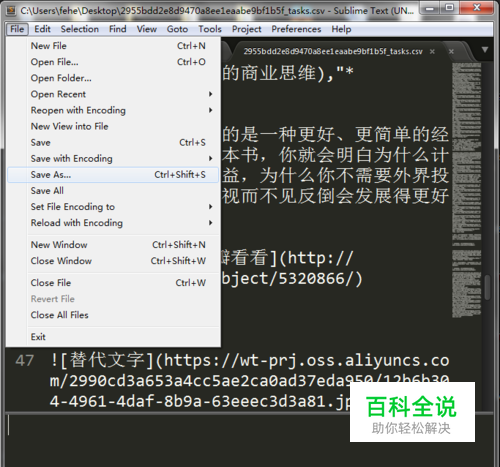Viewport: 500px width, 467px height.
Task: Choose Save All menu entry
Action: (x=113, y=191)
